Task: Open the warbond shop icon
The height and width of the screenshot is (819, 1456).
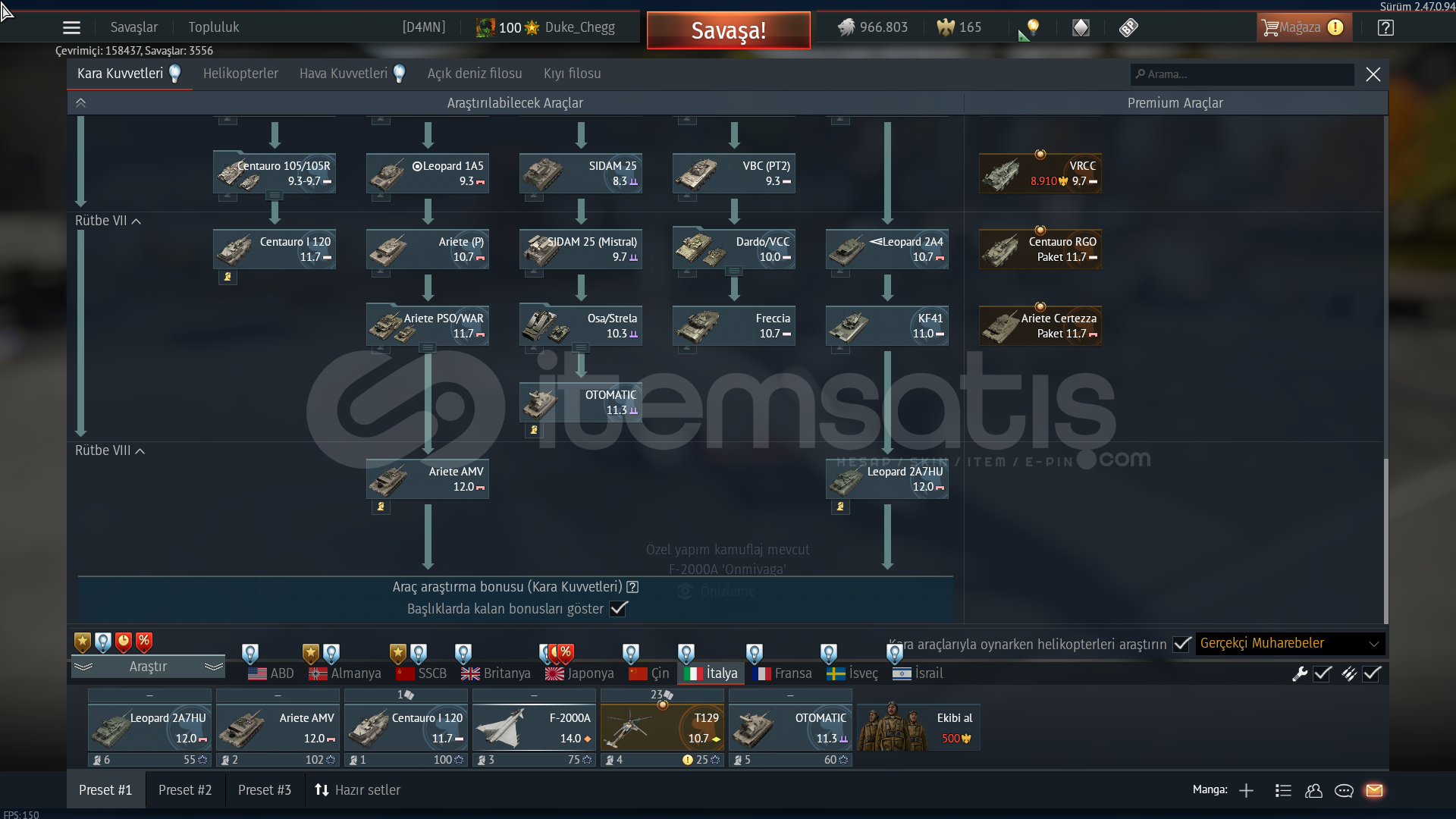Action: [1081, 28]
